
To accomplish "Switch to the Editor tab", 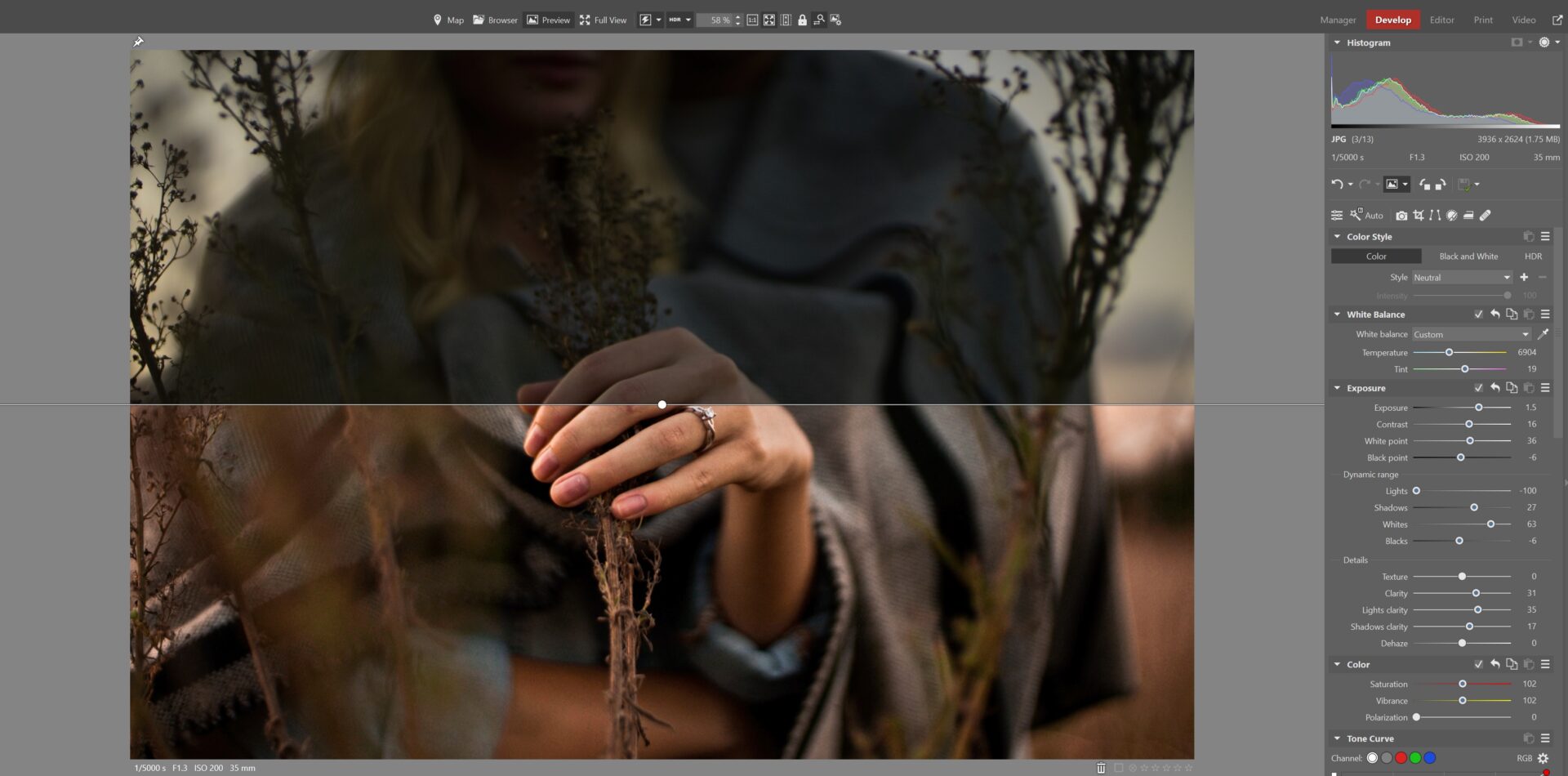I will [1441, 20].
